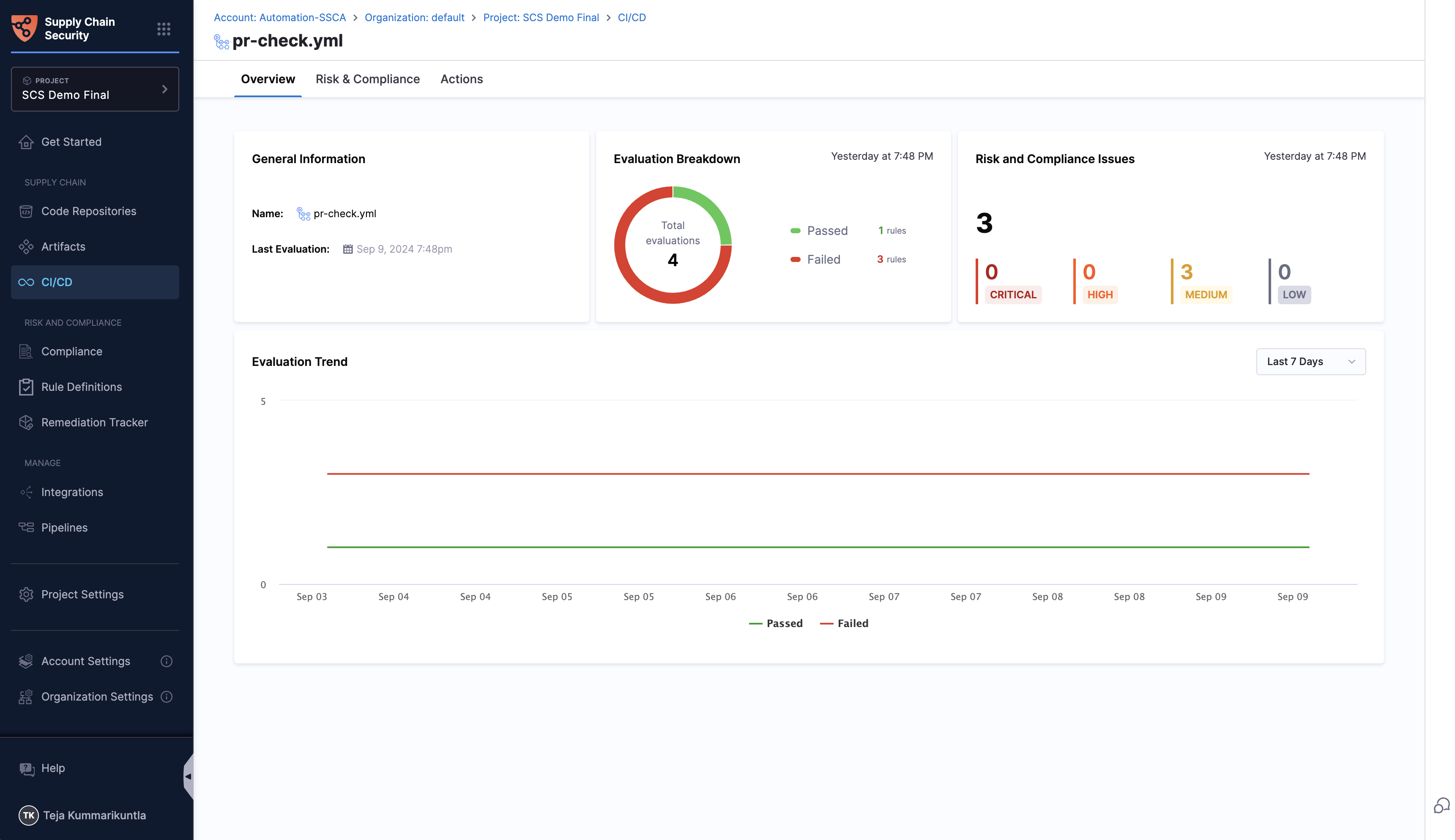The width and height of the screenshot is (1455, 840).
Task: Expand the SCS Demo Final project selector
Action: (x=95, y=89)
